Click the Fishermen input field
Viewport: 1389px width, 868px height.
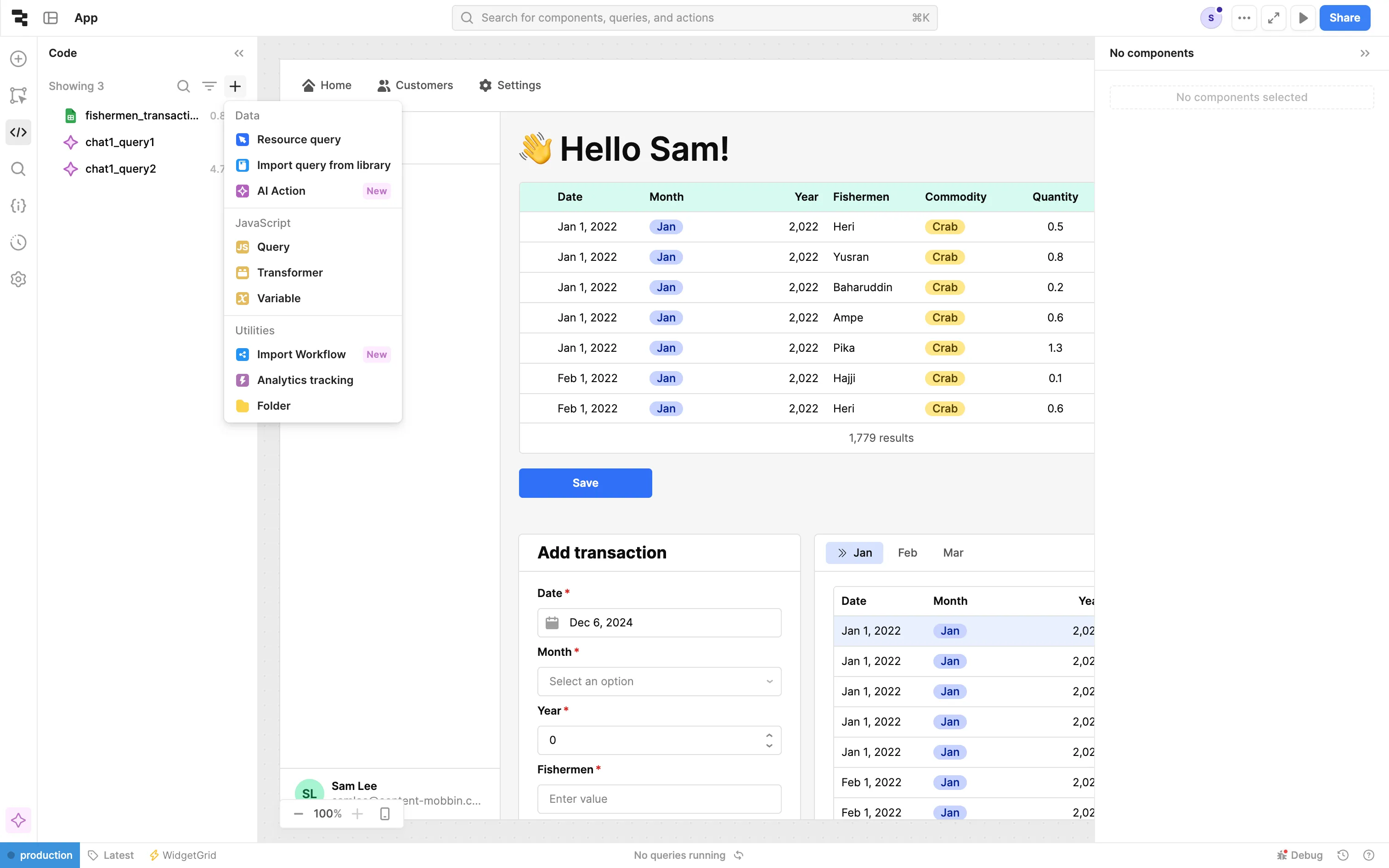(659, 799)
